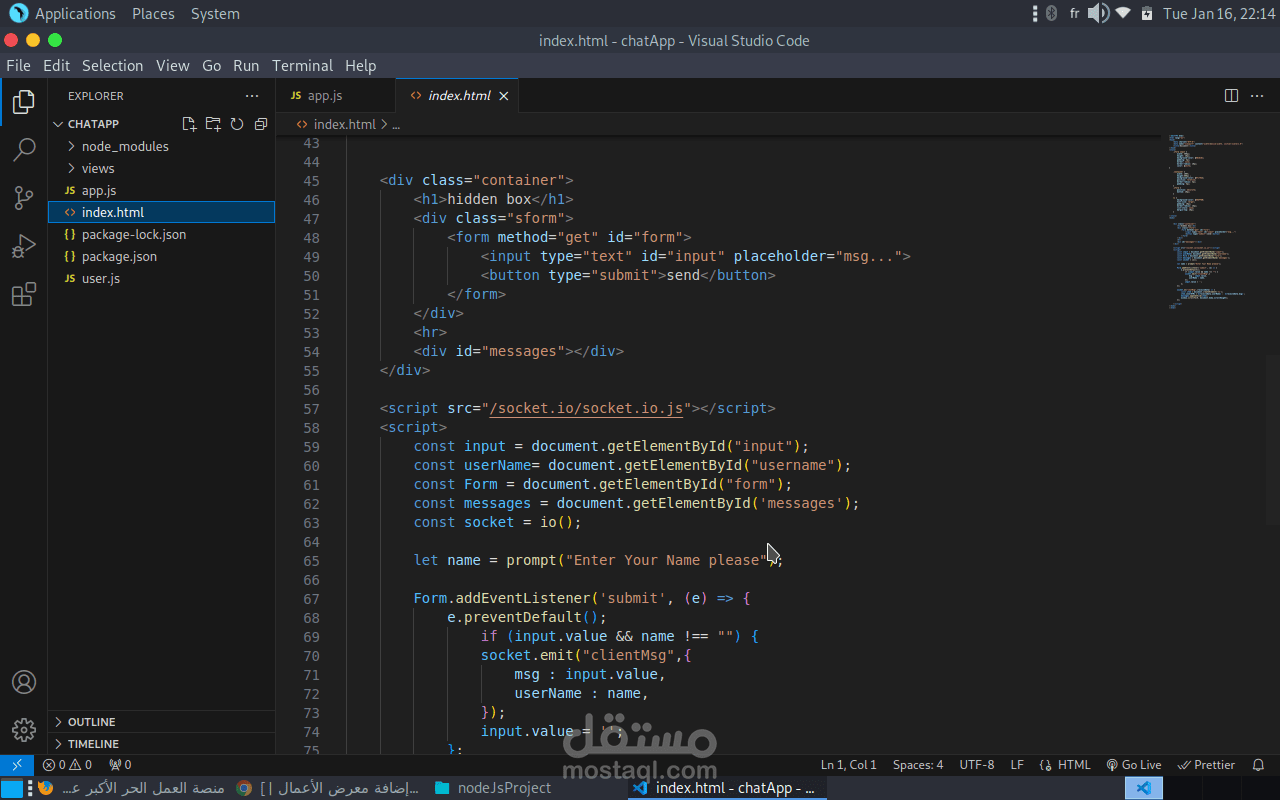Expand the views folder
1280x800 pixels.
pos(98,168)
